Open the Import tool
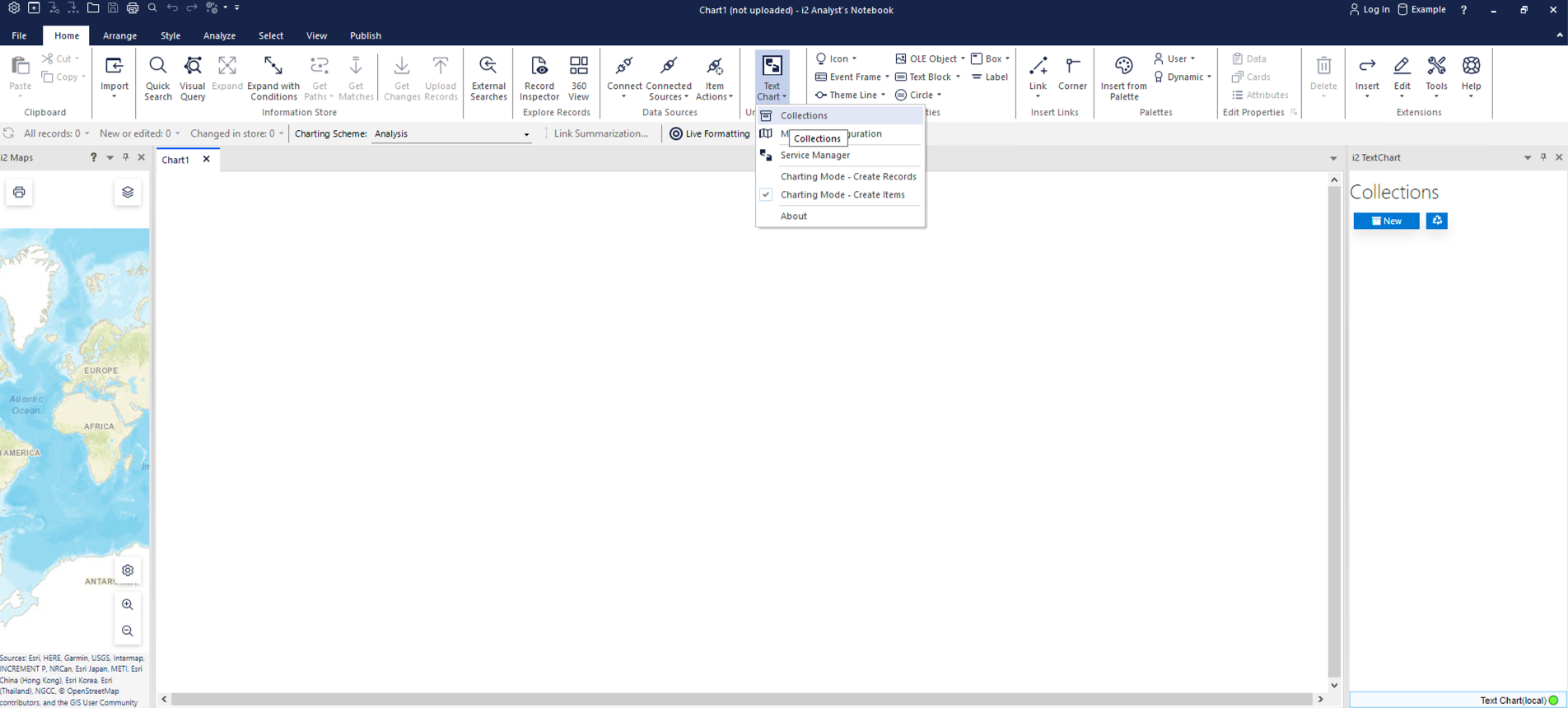Screen dimensions: 1568x708 [x=114, y=77]
